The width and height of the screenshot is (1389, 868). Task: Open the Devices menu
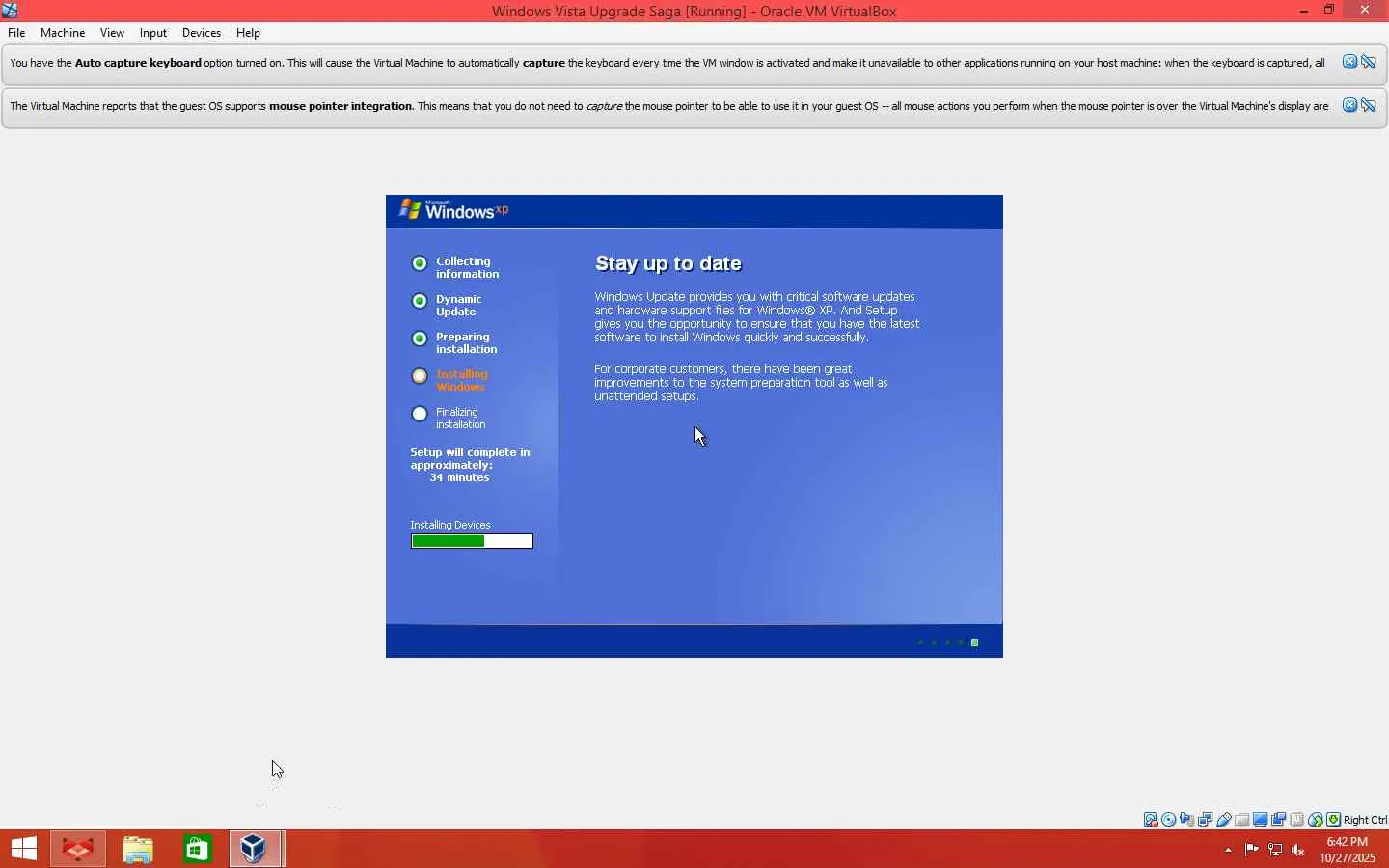pos(202,33)
